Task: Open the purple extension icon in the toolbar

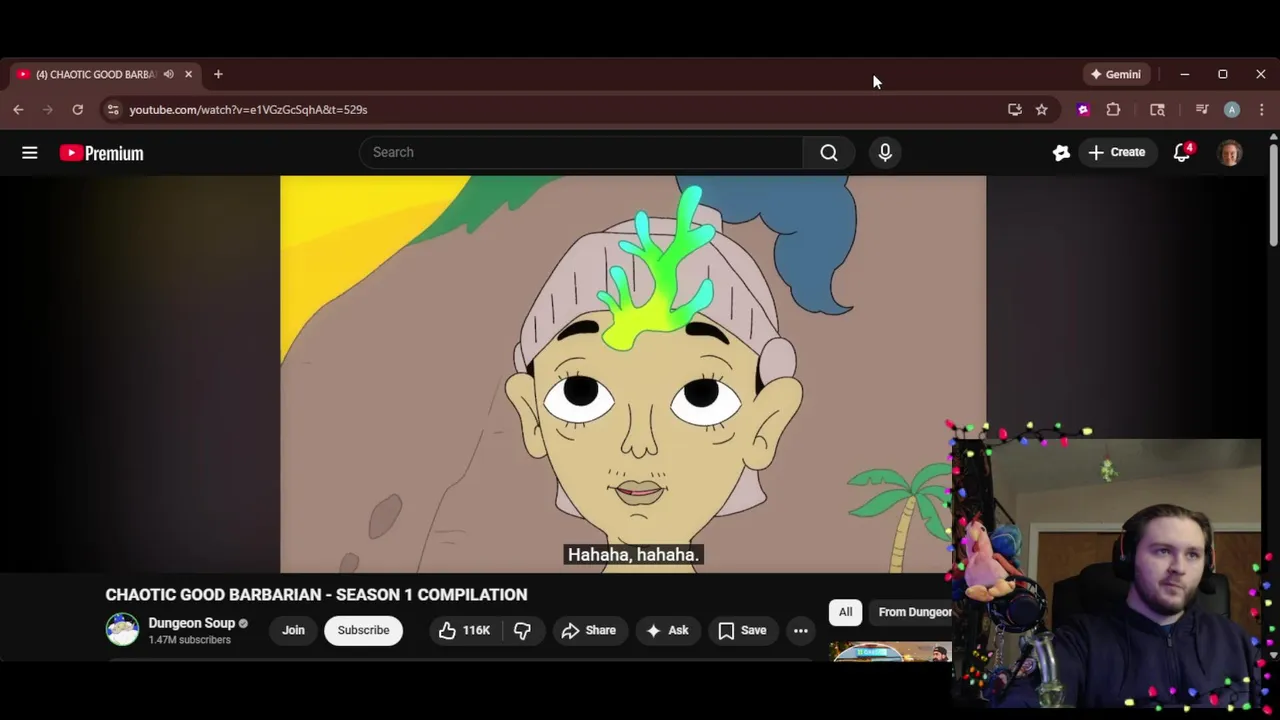Action: click(x=1083, y=110)
